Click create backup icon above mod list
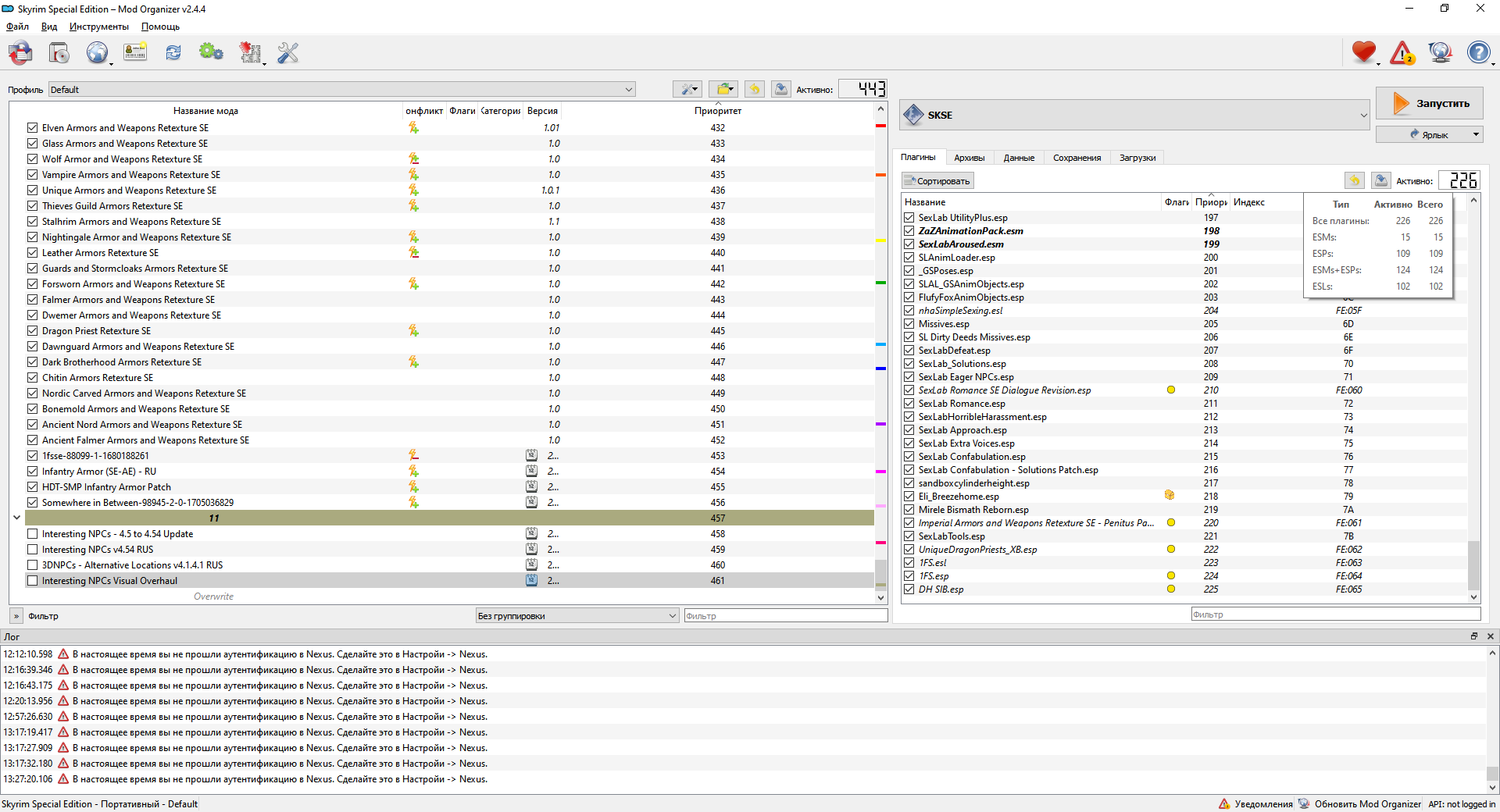 coord(780,89)
